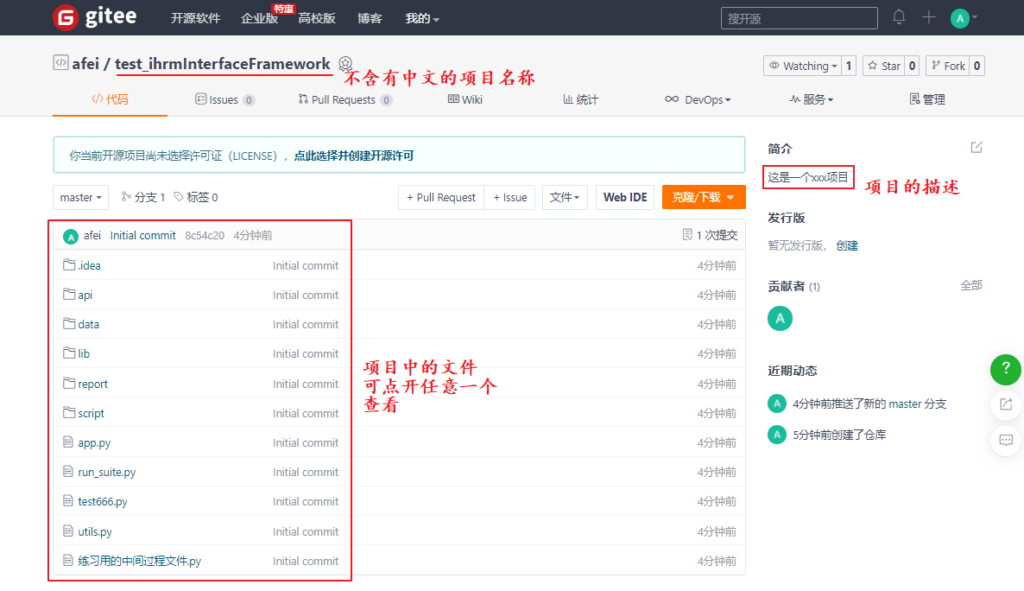This screenshot has height=591, width=1024.
Task: Click the Gitee logo
Action: click(x=95, y=17)
